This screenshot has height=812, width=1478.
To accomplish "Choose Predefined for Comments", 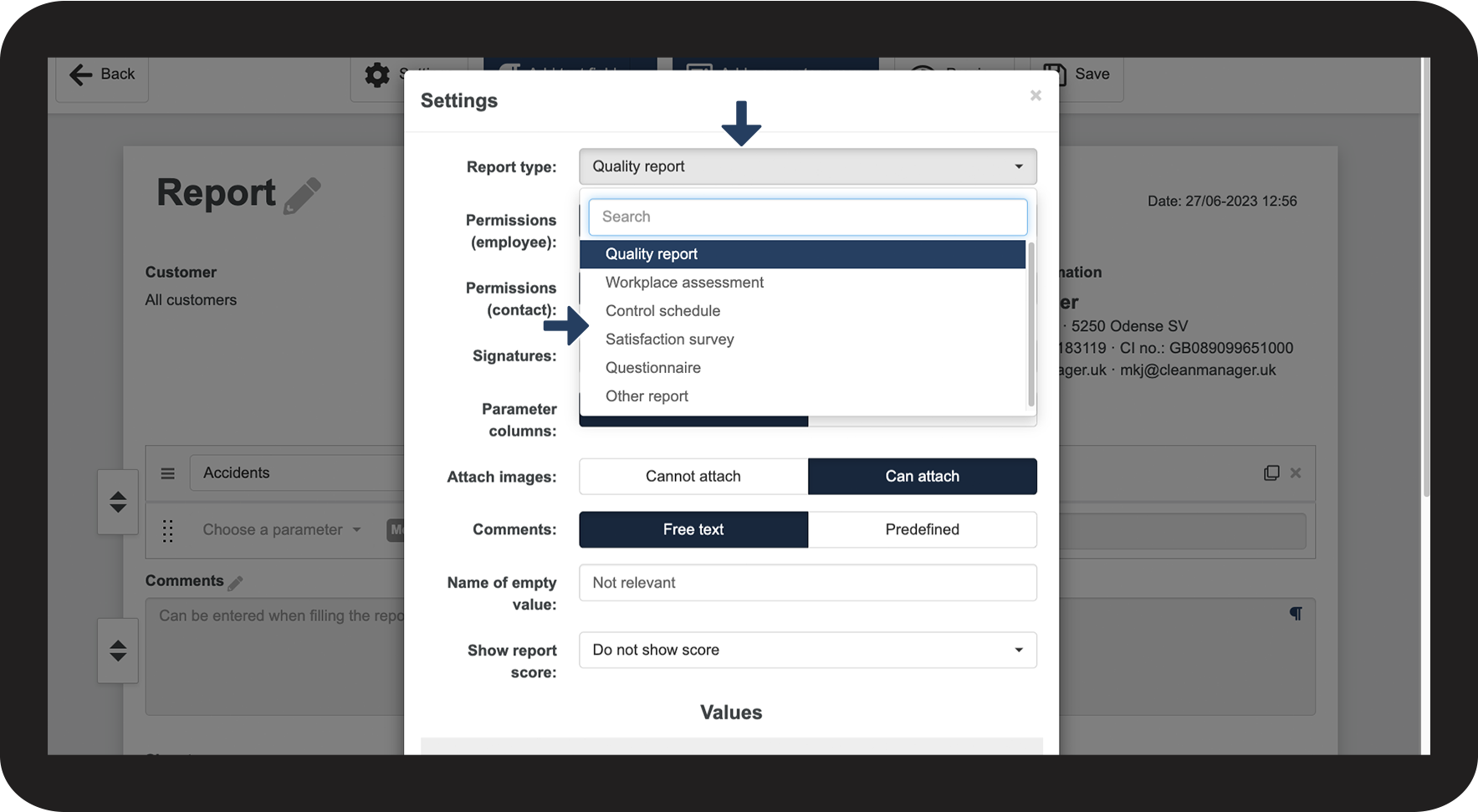I will [923, 529].
